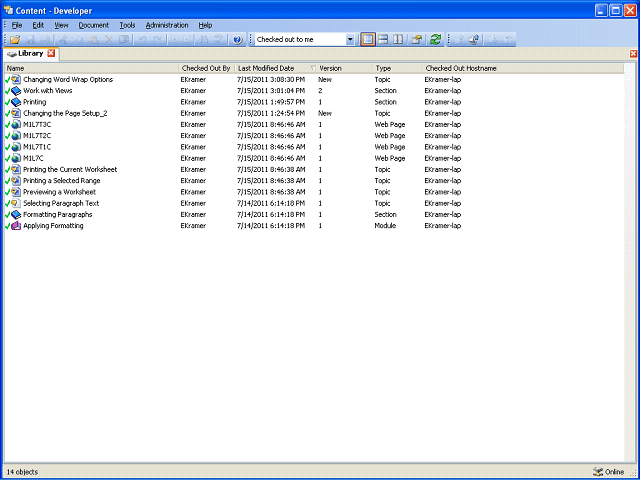Click the Online status indicator icon
This screenshot has height=480, width=640.
(x=598, y=472)
